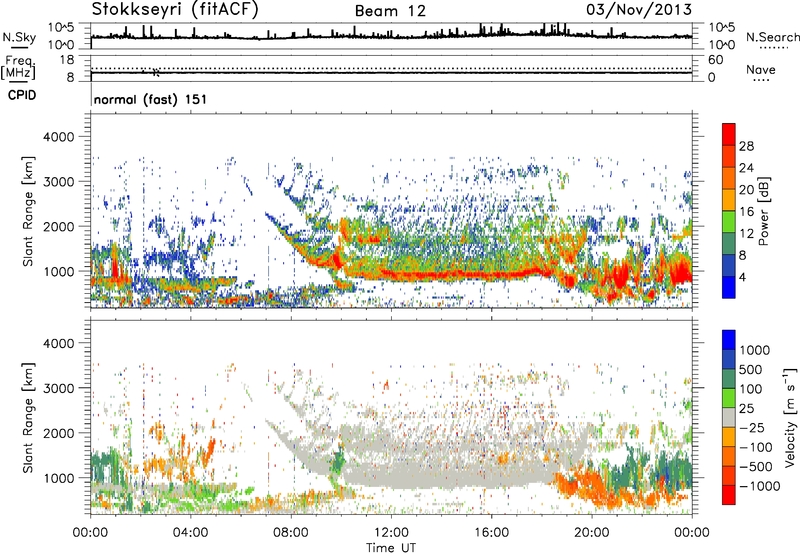Screen dimensions: 800x554
Task: Click the power panel "Slant Range [km]" label
Action: click(x=28, y=211)
